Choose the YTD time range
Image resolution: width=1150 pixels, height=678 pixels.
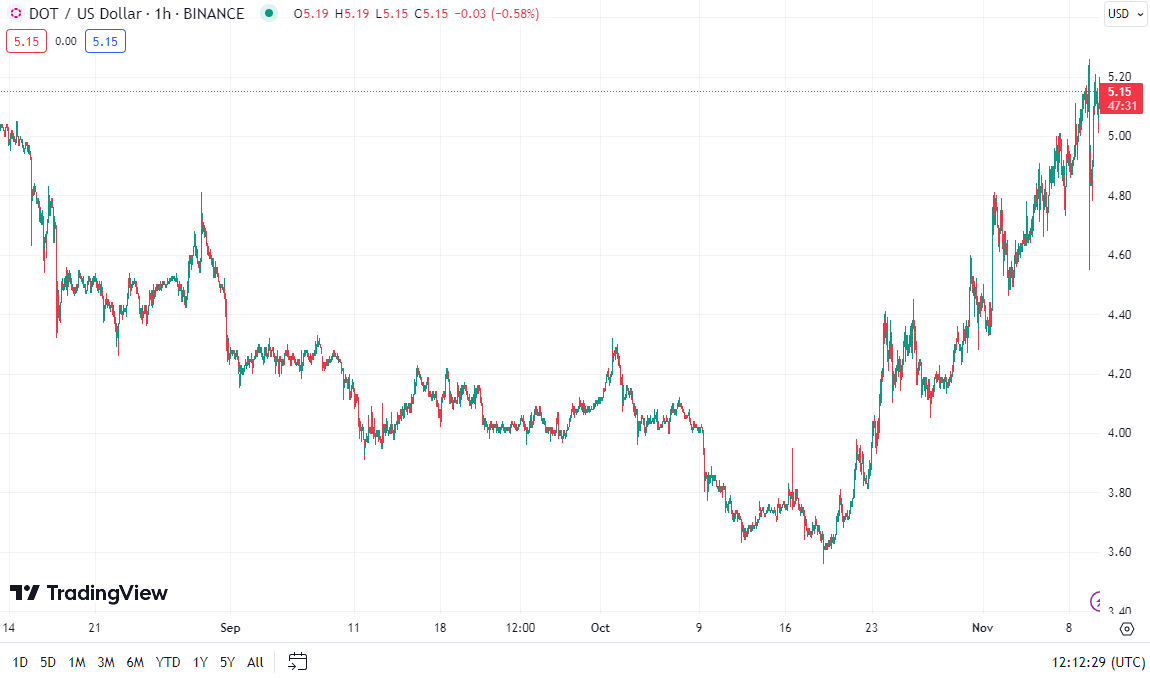pos(168,662)
